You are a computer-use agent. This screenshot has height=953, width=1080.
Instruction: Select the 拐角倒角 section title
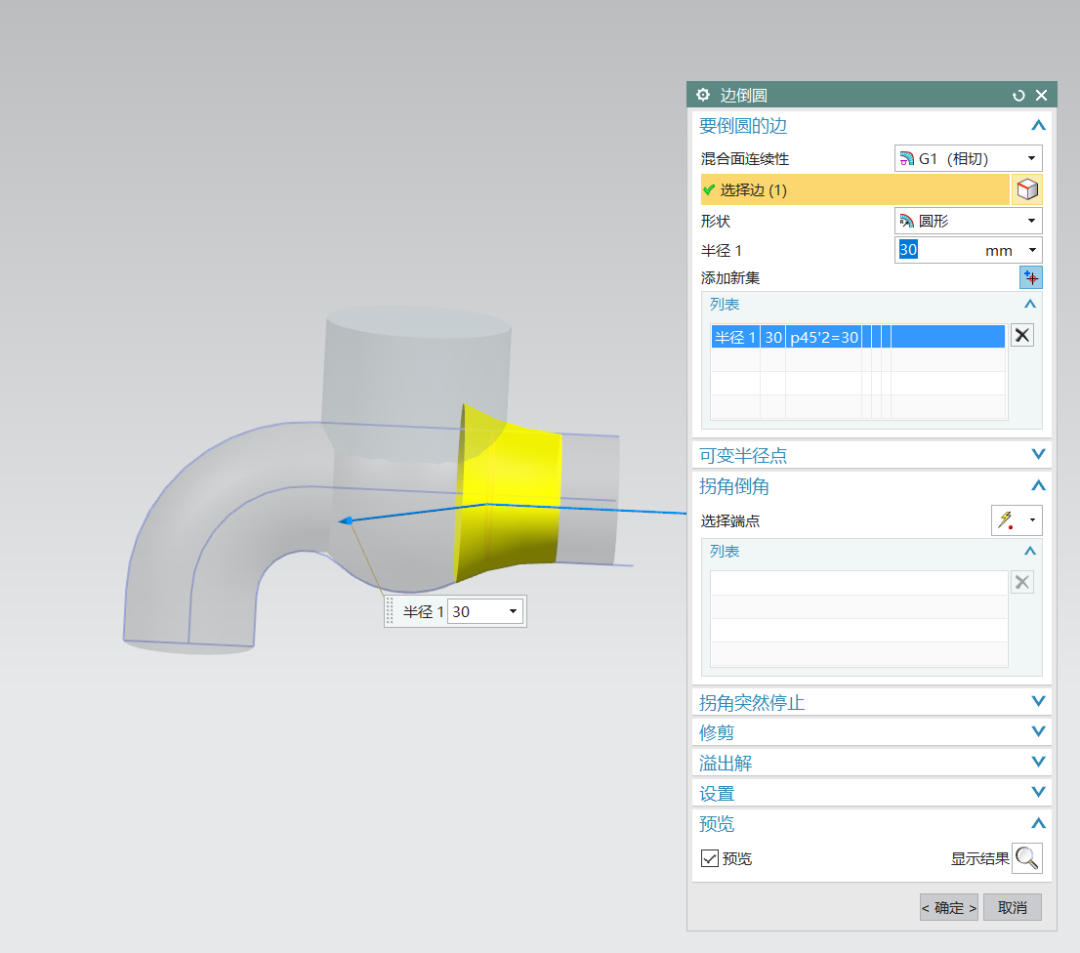(734, 486)
